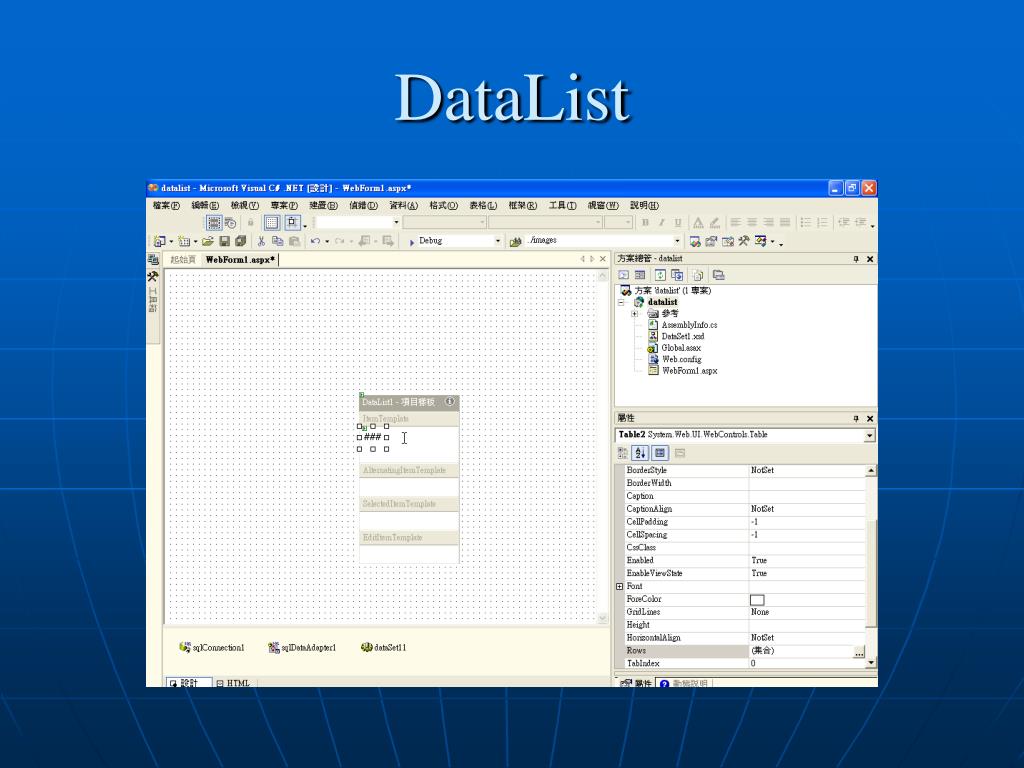Click the Properties grid scrollbar down arrow
1024x768 pixels.
point(871,663)
